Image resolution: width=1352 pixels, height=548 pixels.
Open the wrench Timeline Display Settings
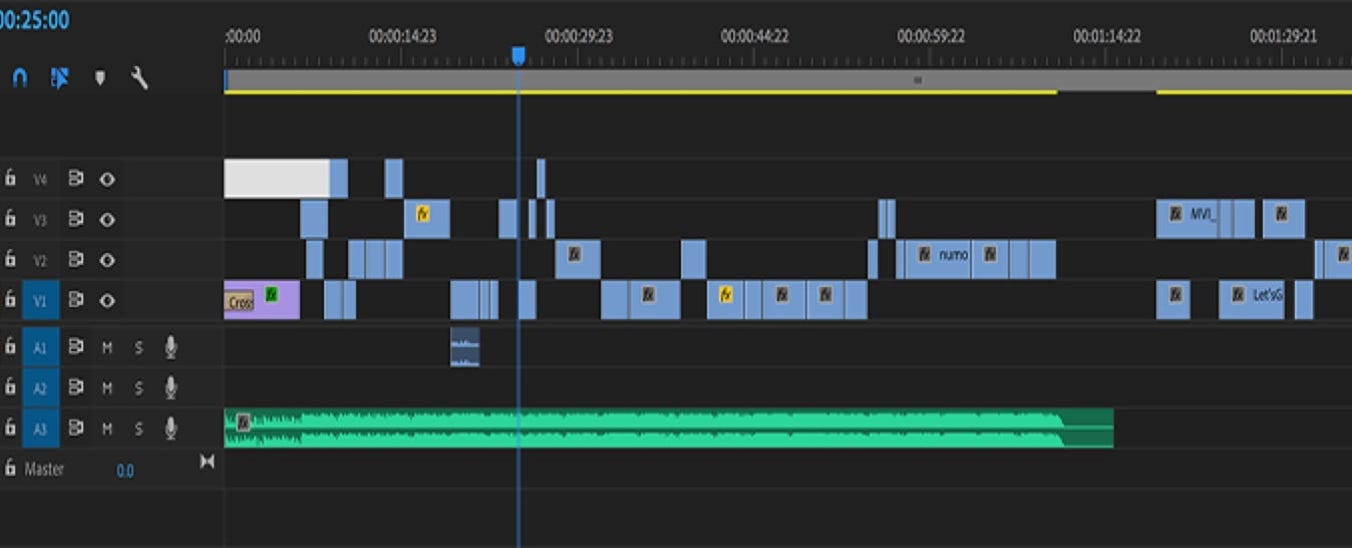pos(140,78)
